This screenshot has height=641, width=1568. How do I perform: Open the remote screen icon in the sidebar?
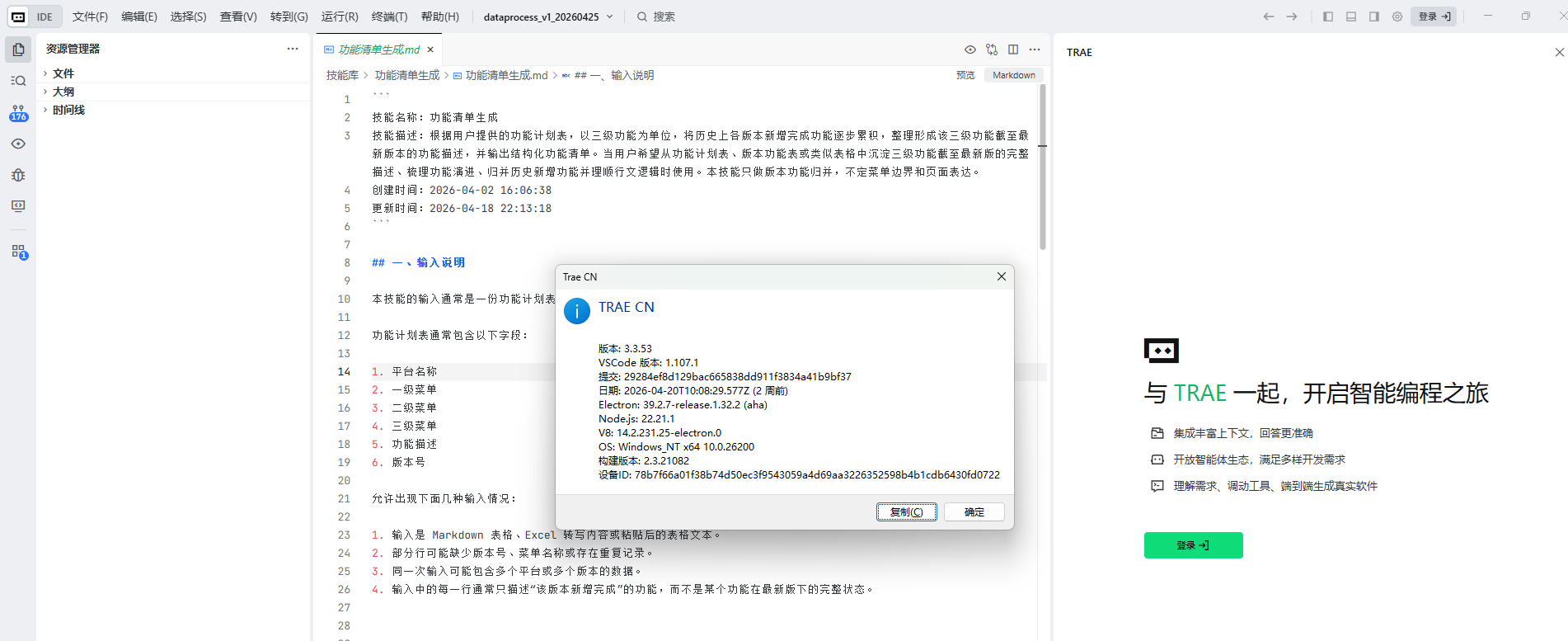pyautogui.click(x=18, y=206)
